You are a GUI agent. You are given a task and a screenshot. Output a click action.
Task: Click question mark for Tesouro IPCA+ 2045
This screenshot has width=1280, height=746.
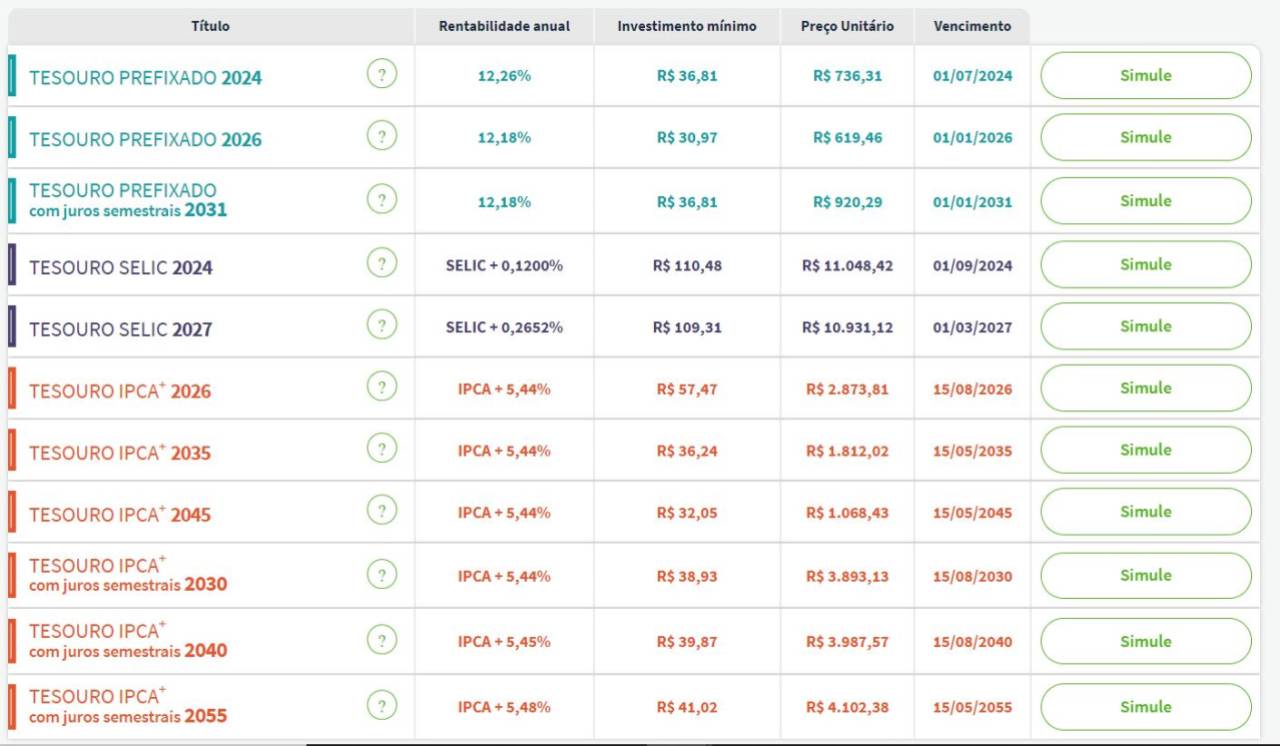pyautogui.click(x=381, y=511)
